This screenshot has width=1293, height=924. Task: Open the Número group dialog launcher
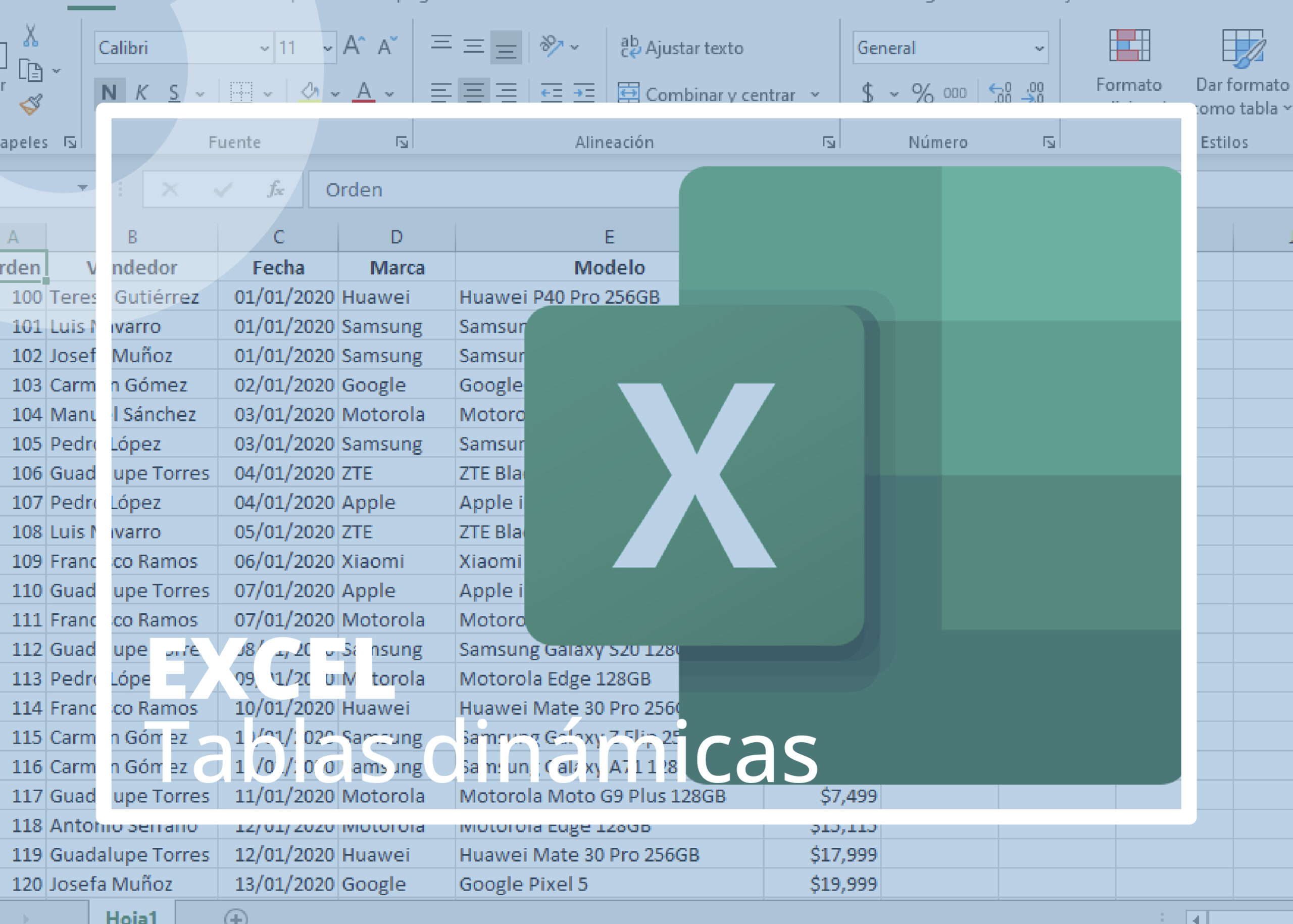coord(1049,142)
